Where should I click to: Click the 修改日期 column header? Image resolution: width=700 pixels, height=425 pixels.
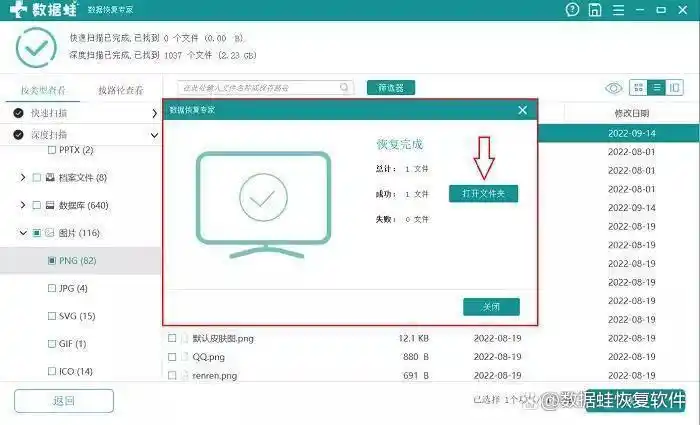(x=632, y=113)
